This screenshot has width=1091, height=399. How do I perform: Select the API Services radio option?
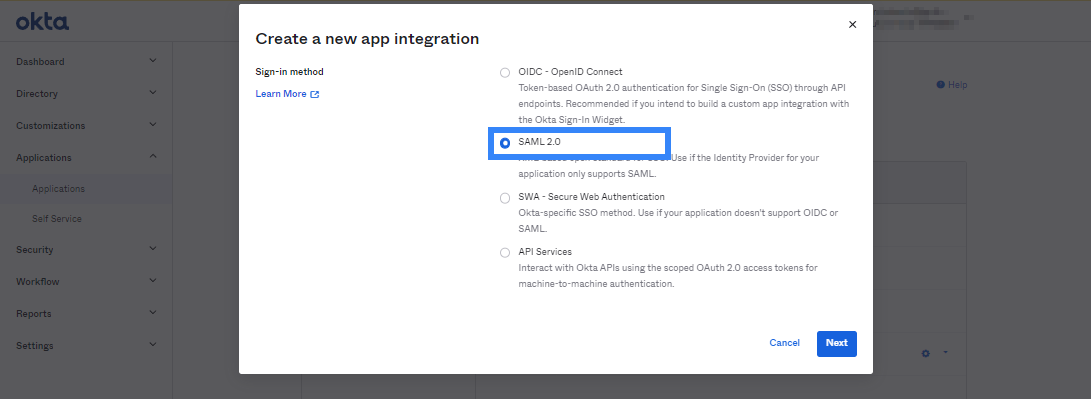pyautogui.click(x=505, y=253)
